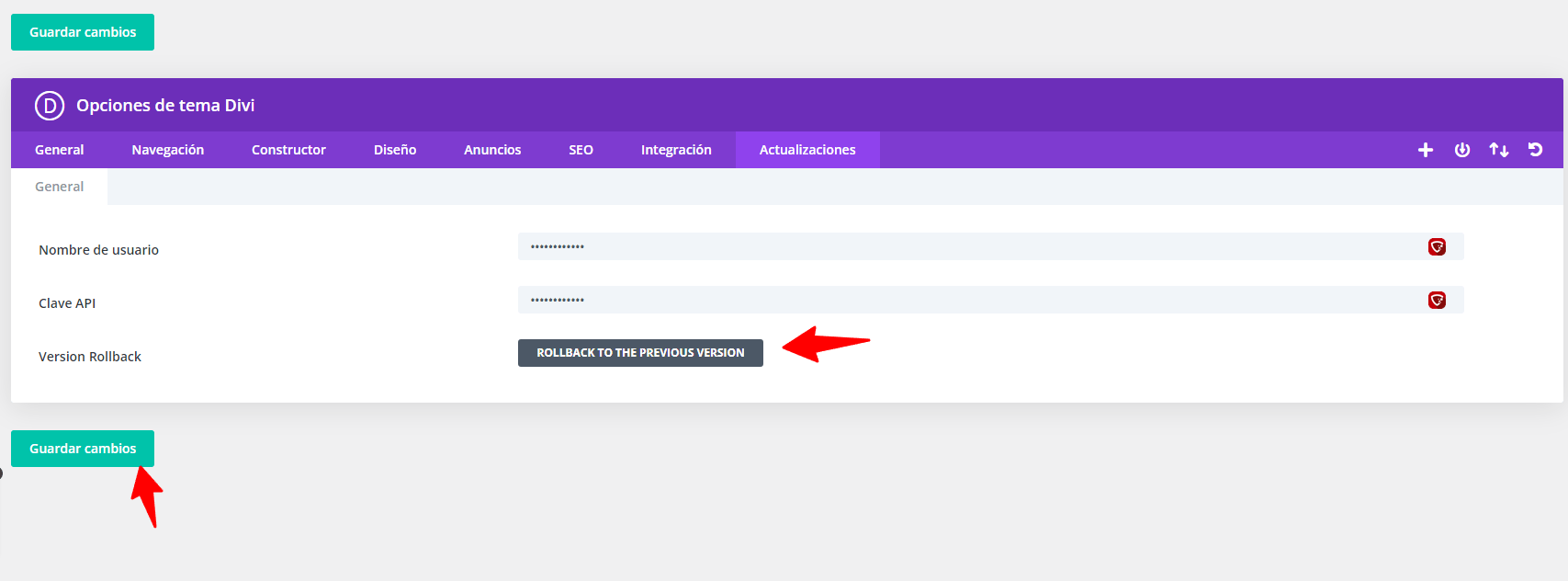Screen dimensions: 1568x581
Task: Click password manager icon in Clave API field
Action: 1437,300
